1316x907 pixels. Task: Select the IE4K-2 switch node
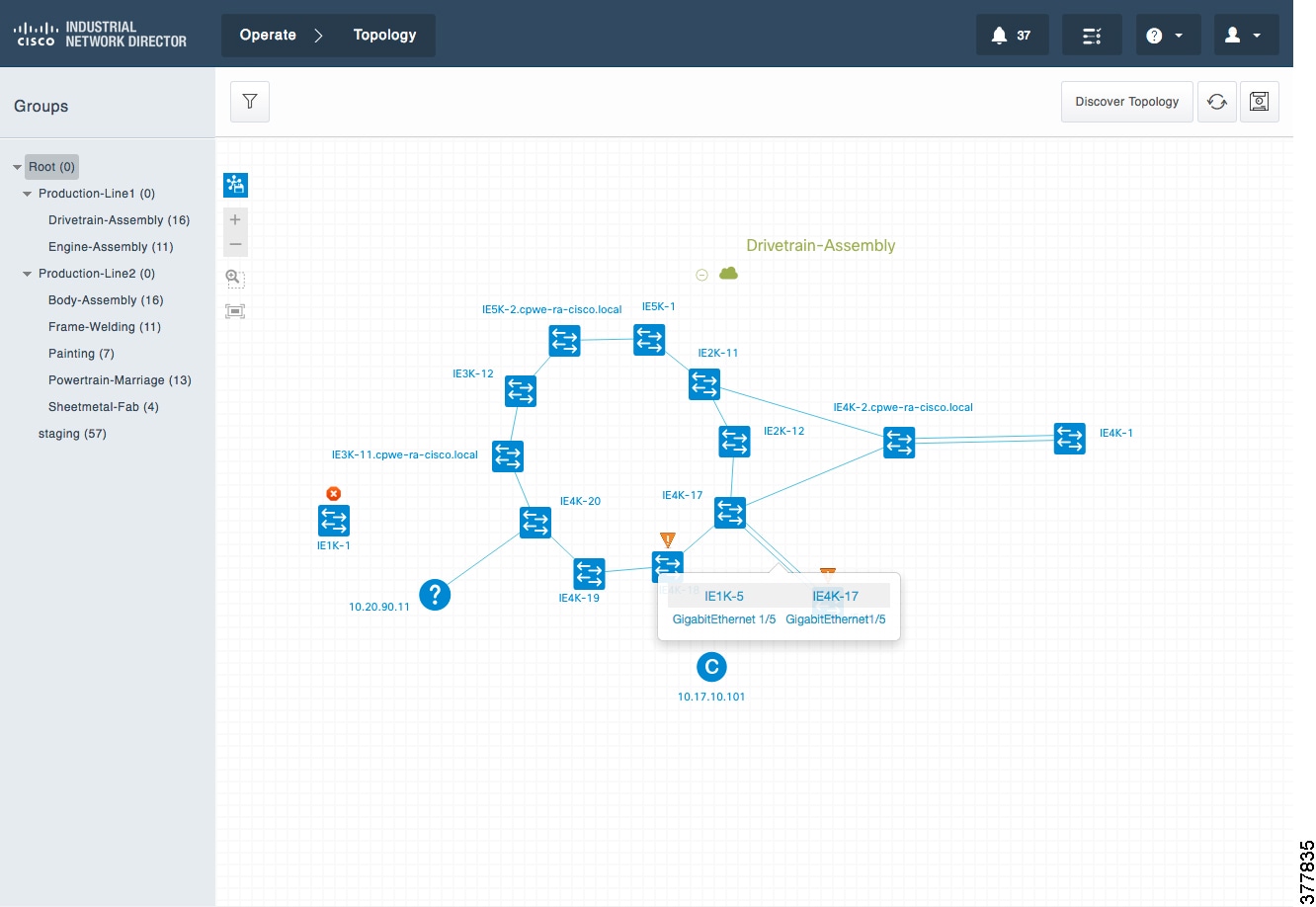[899, 443]
